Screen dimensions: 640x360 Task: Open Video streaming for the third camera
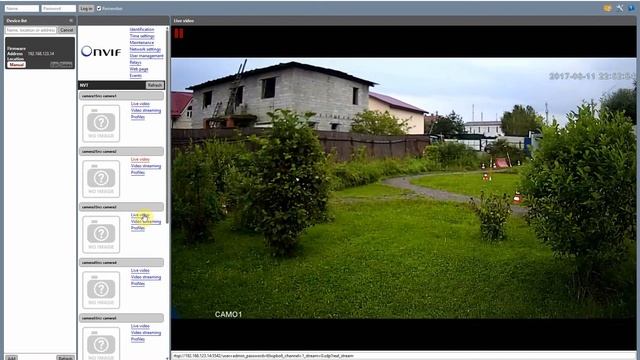coord(146,221)
